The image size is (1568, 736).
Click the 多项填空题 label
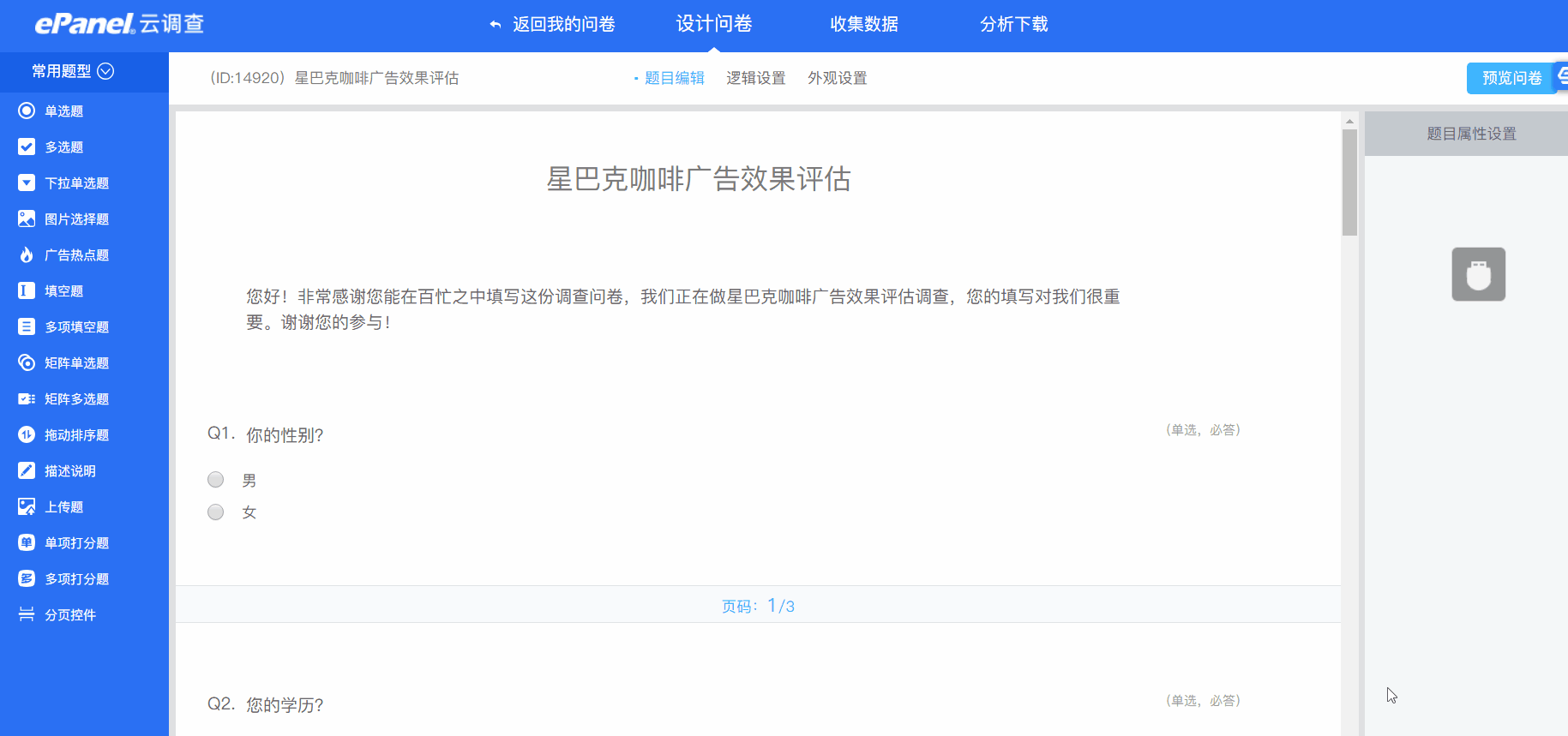pos(76,326)
